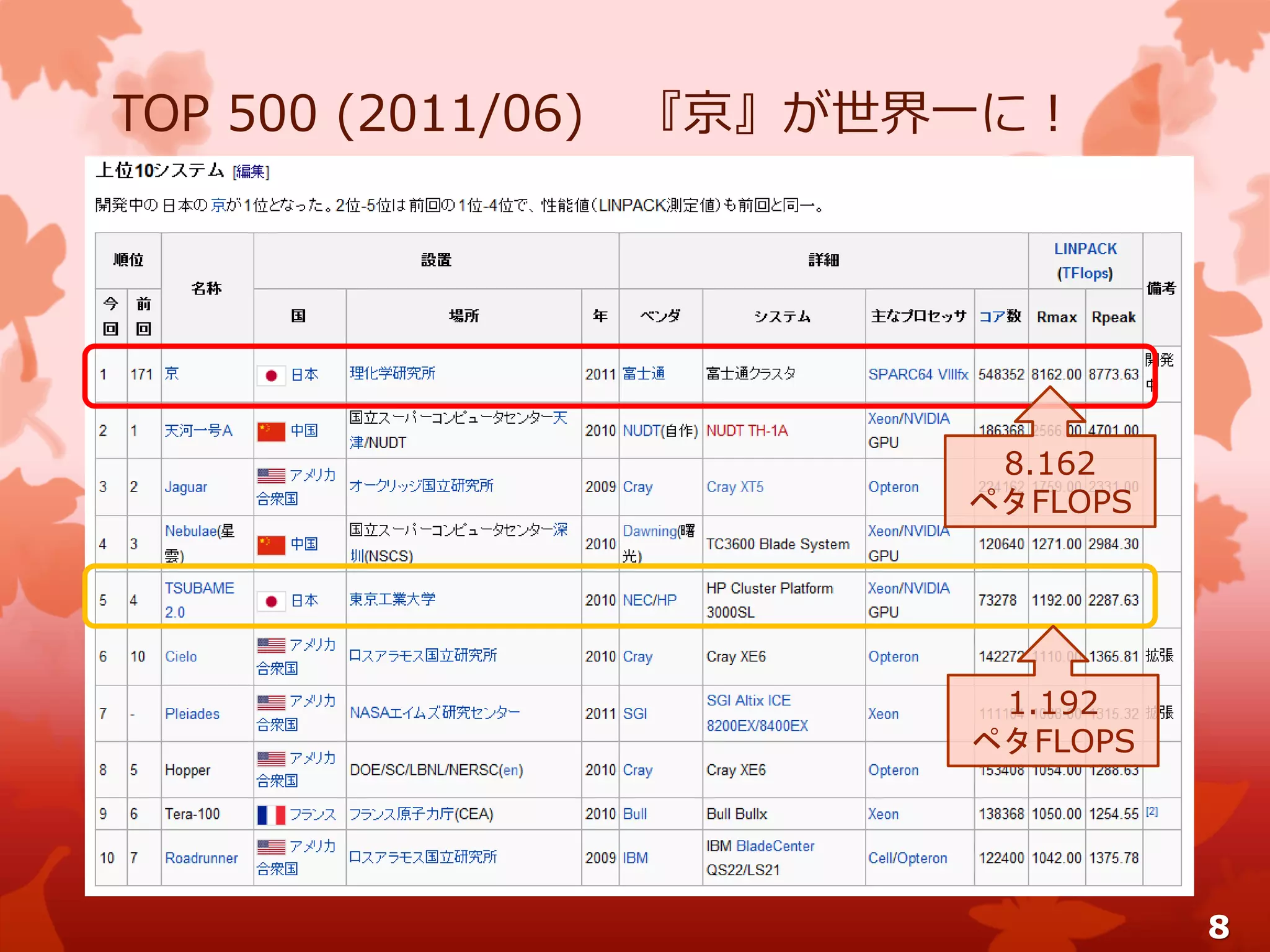Open the 京 link in intro sentence
1270x952 pixels.
218,205
